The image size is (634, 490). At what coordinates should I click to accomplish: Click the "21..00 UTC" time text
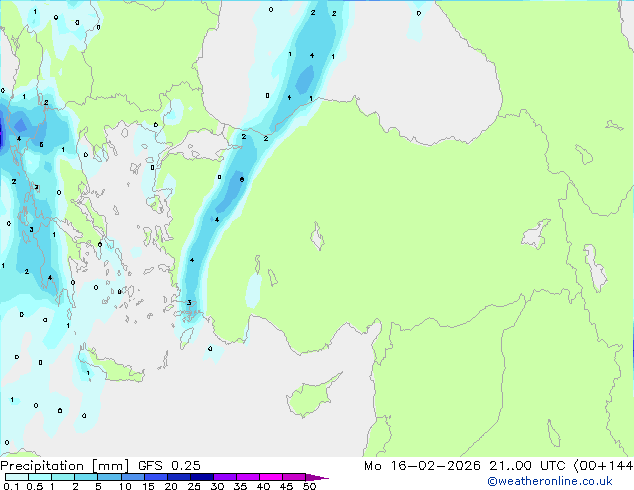tap(527, 466)
